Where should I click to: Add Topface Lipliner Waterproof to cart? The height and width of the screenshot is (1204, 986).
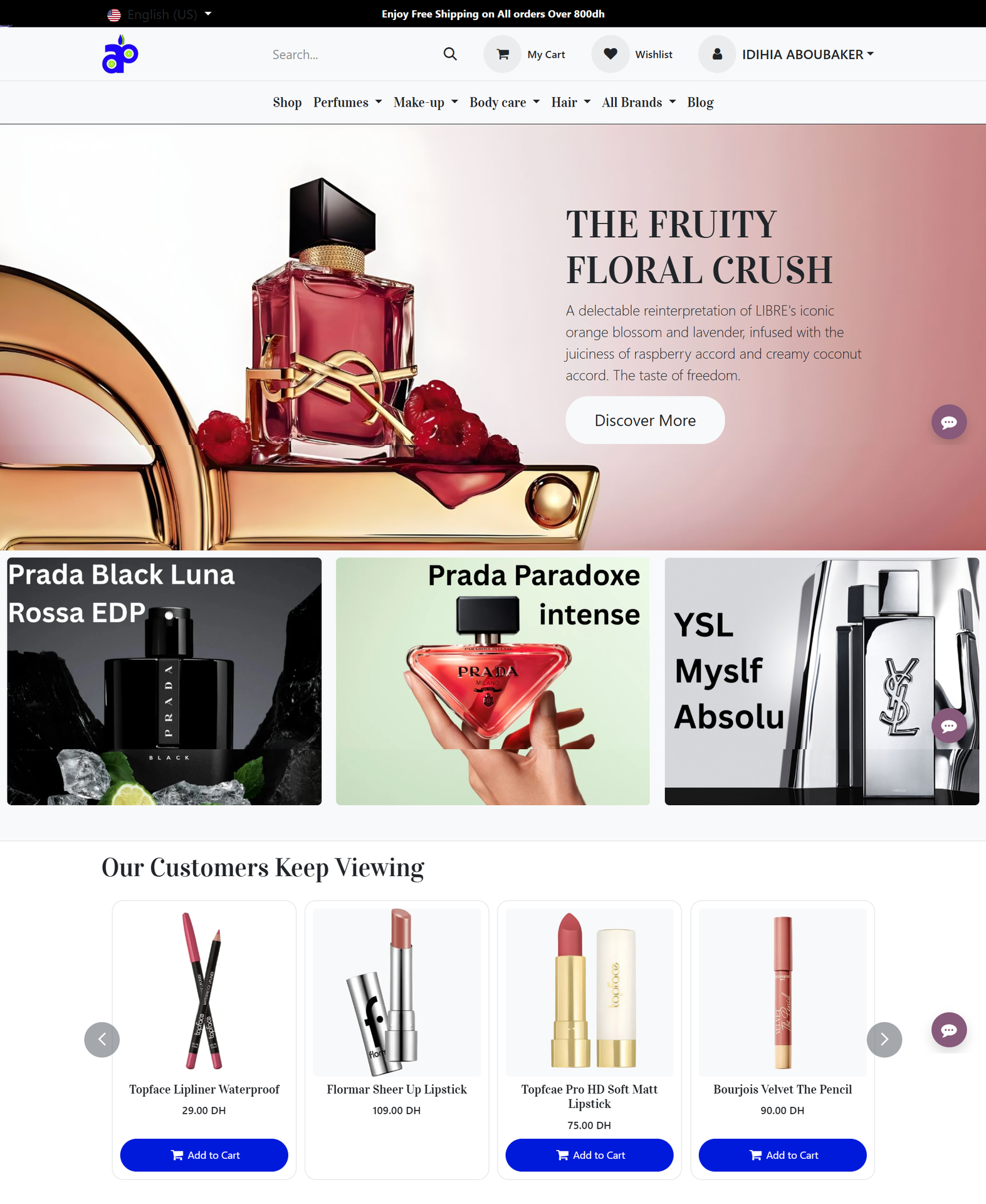[x=204, y=1154]
